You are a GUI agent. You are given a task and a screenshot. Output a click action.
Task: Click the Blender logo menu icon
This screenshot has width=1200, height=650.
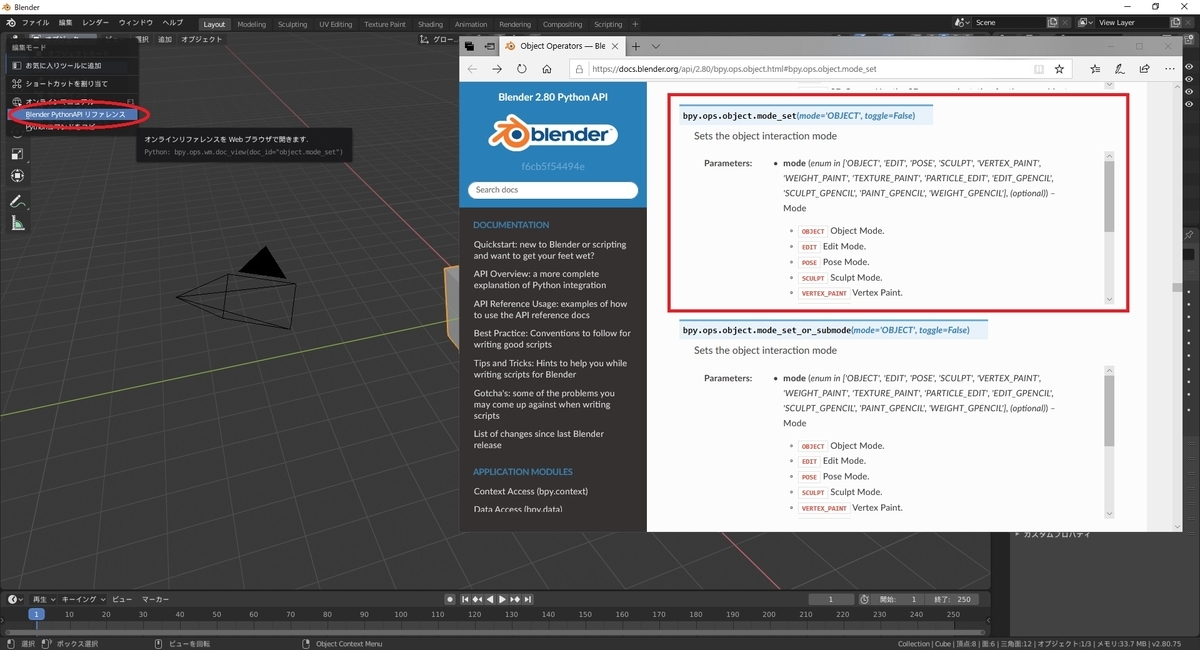coord(11,22)
